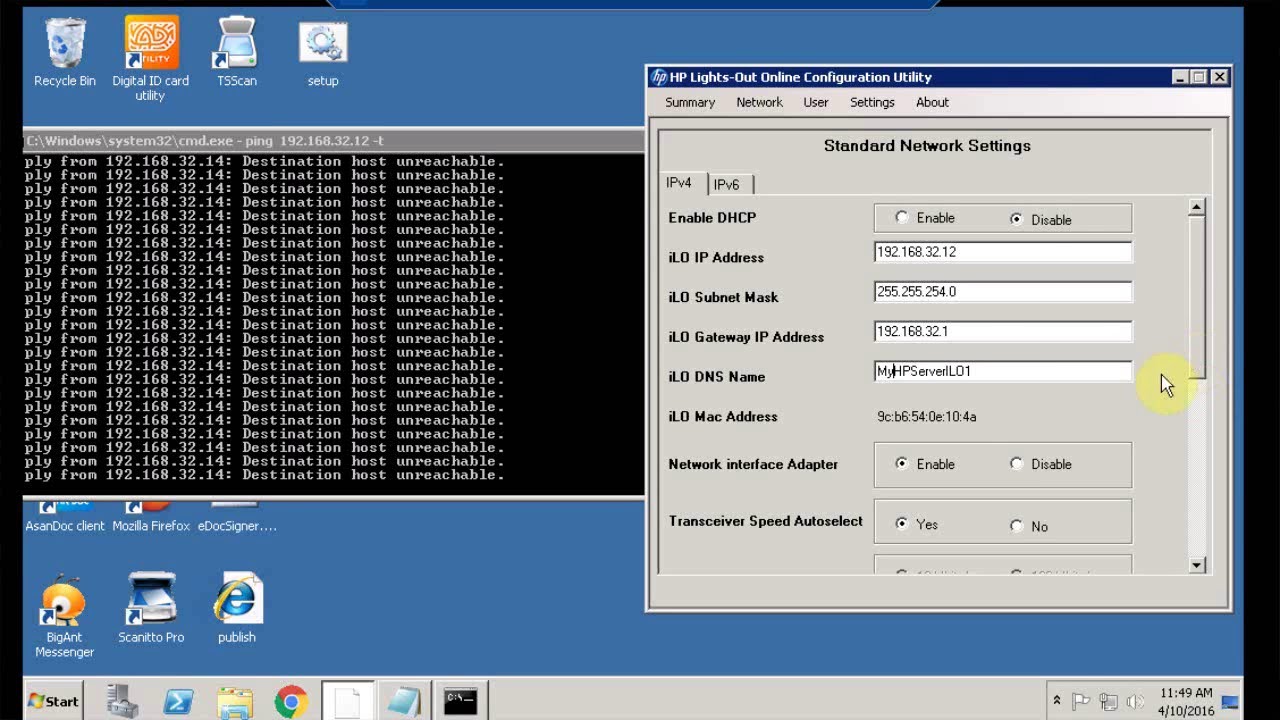
Task: Launch BigAnt Messenger desktop shortcut
Action: point(64,616)
